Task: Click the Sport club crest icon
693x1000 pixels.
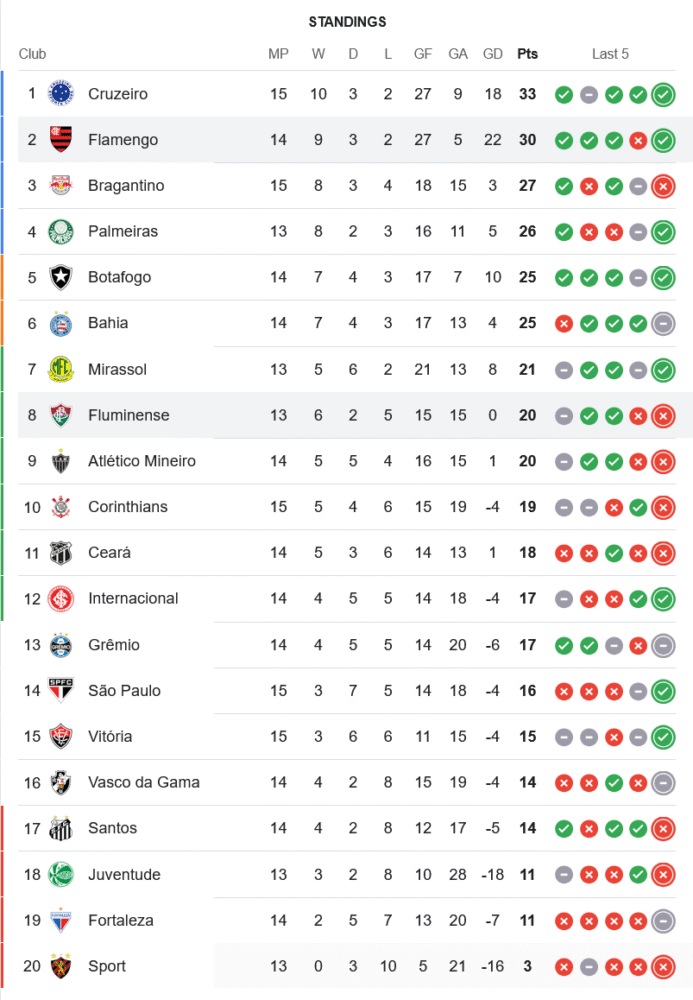Action: tap(61, 966)
